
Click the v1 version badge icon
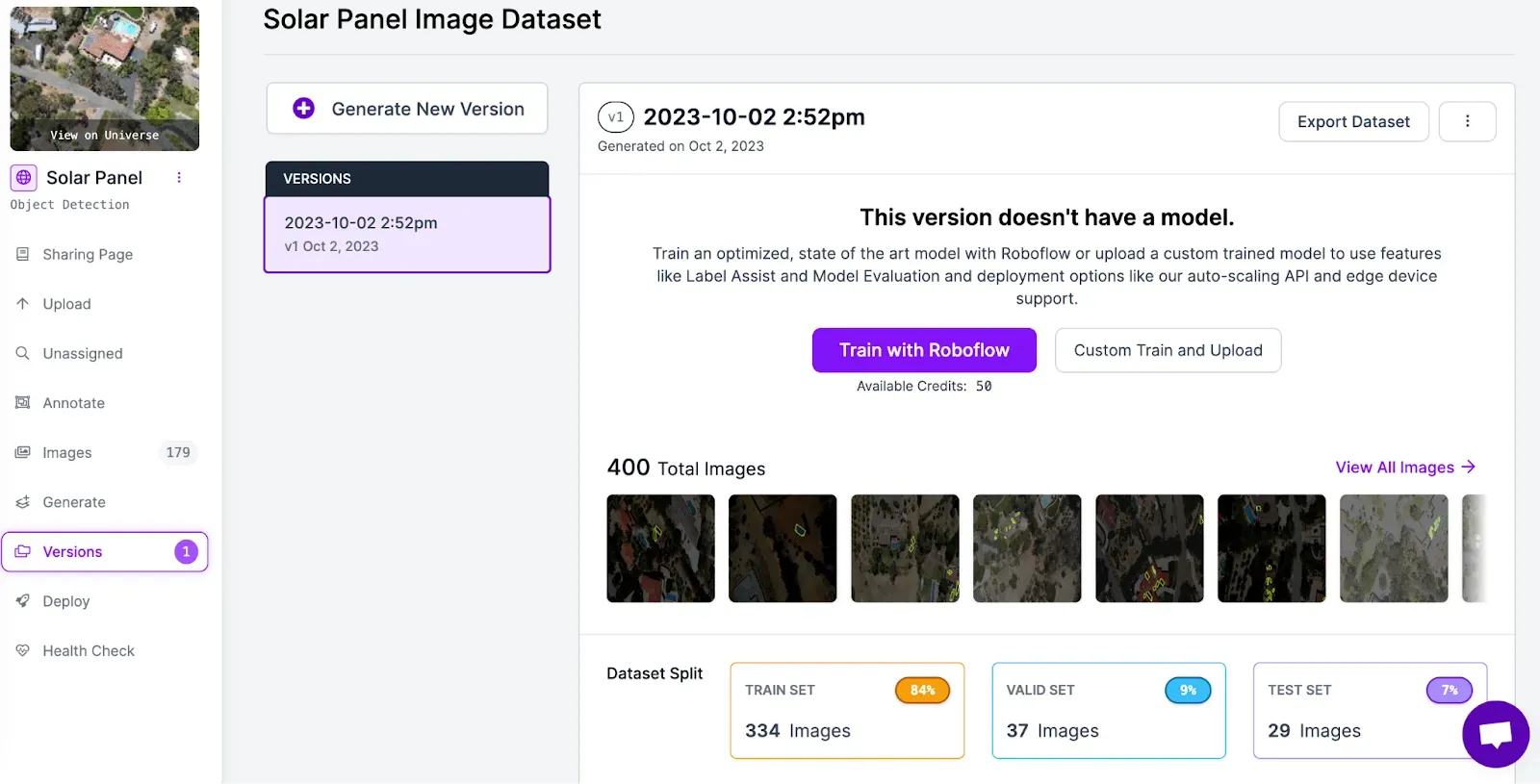tap(616, 117)
